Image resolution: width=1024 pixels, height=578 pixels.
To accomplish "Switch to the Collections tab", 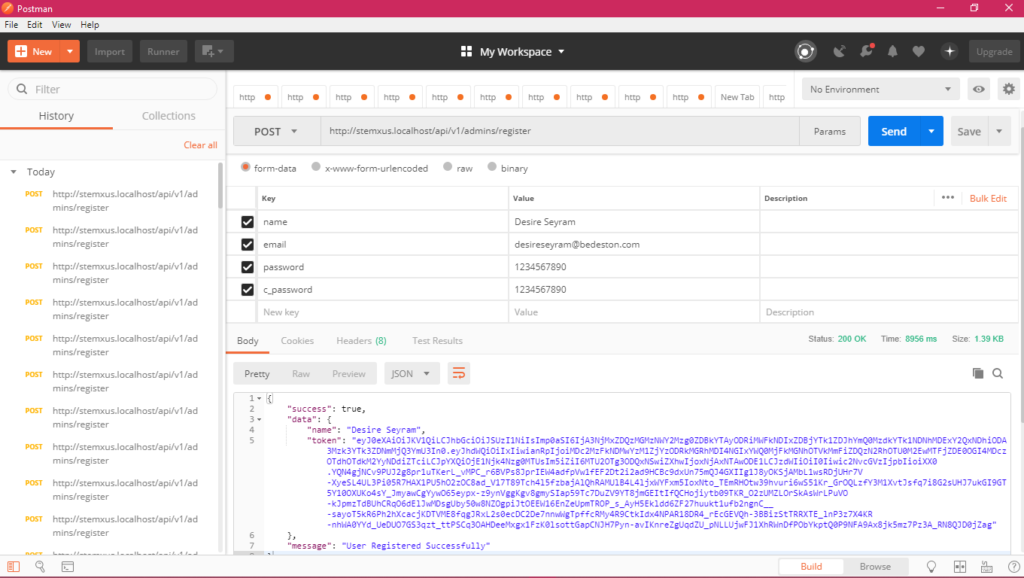I will point(168,116).
